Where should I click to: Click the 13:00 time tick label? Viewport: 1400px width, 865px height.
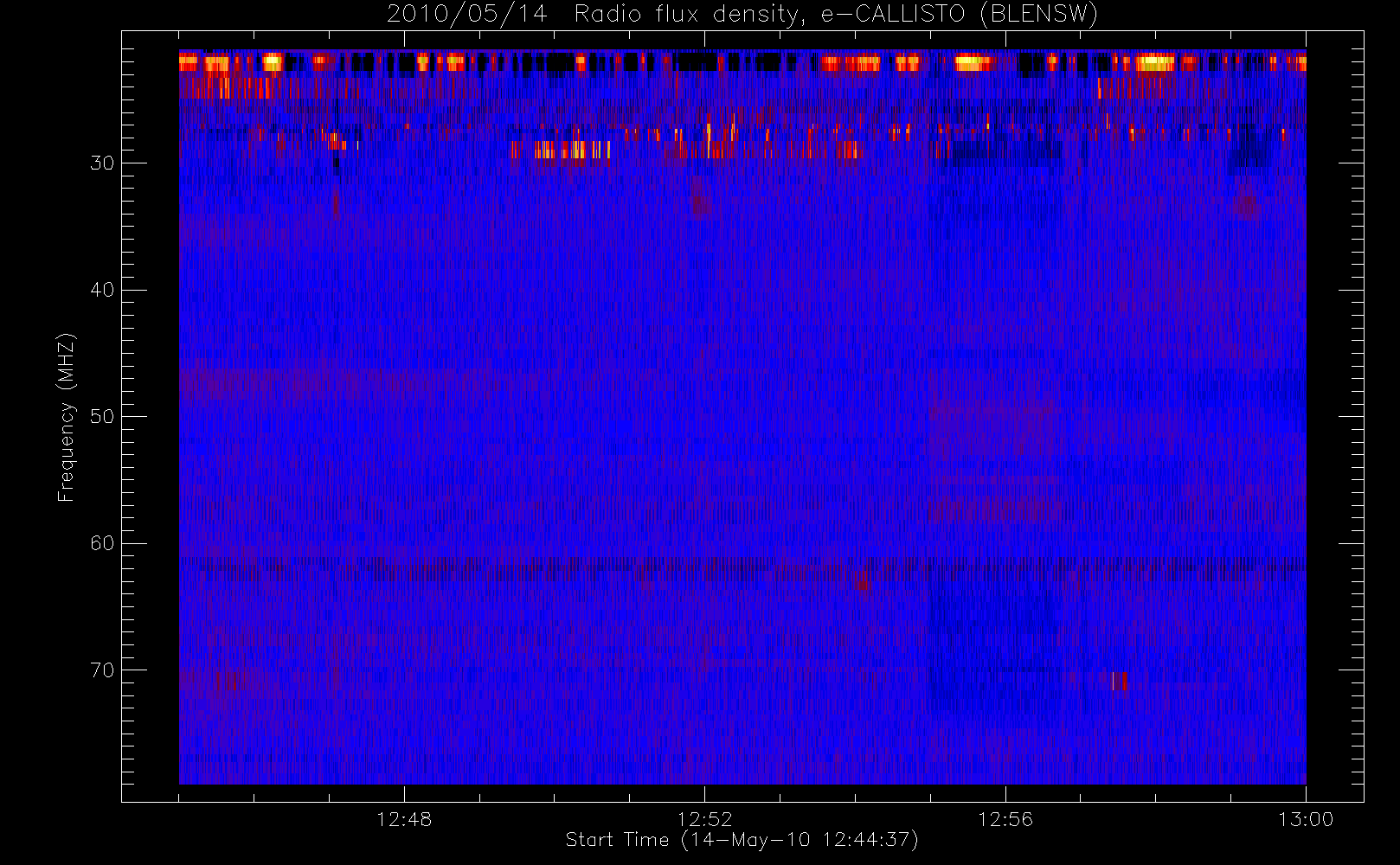click(x=1306, y=819)
